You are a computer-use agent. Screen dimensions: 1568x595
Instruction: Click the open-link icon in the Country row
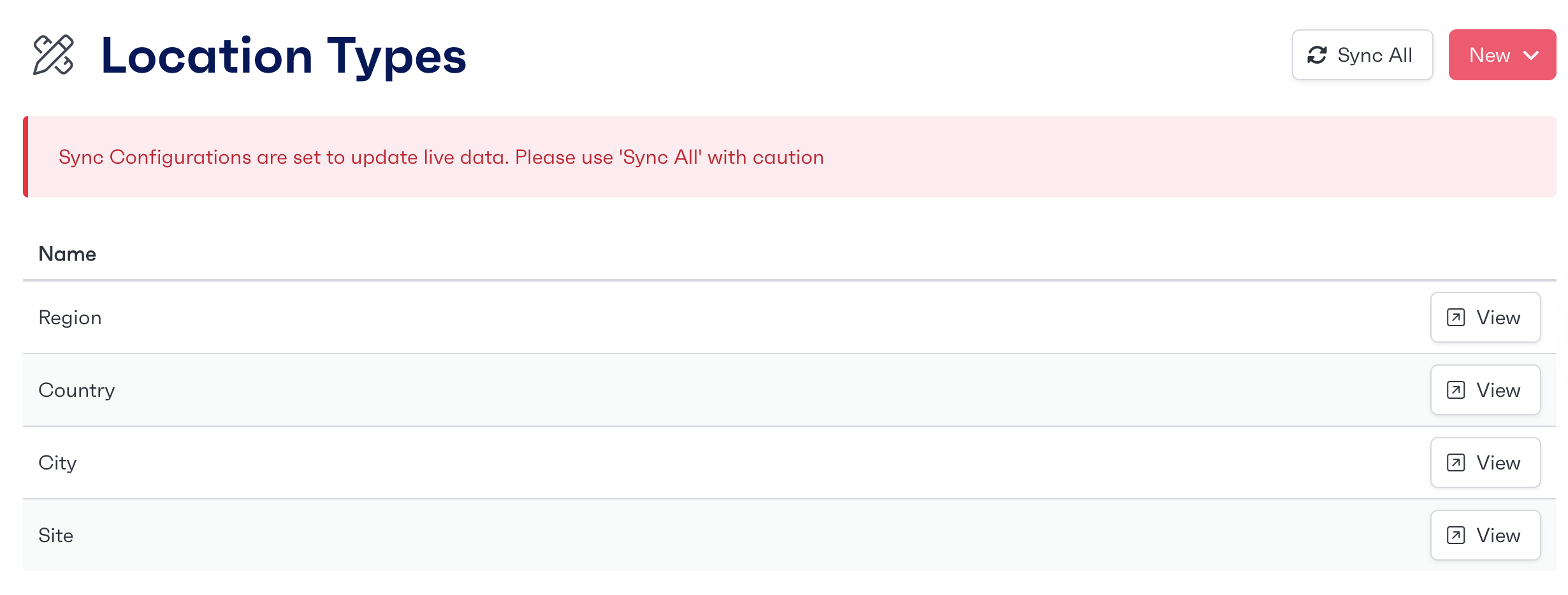[x=1456, y=390]
